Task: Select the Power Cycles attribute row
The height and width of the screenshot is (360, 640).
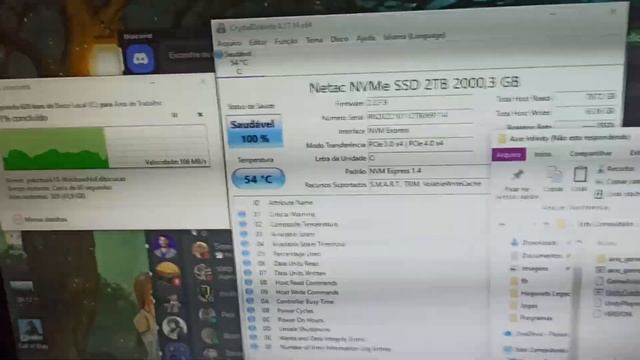Action: coord(368,311)
